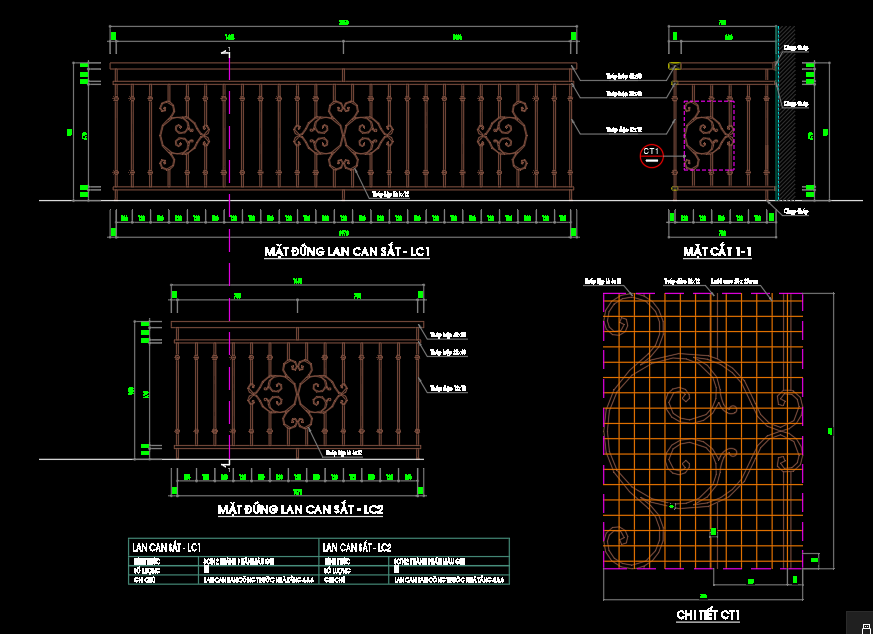The height and width of the screenshot is (634, 873).
Task: Select the title MẶT ĐỨNG LAN CAN SẮT - LC2
Action: 301,510
